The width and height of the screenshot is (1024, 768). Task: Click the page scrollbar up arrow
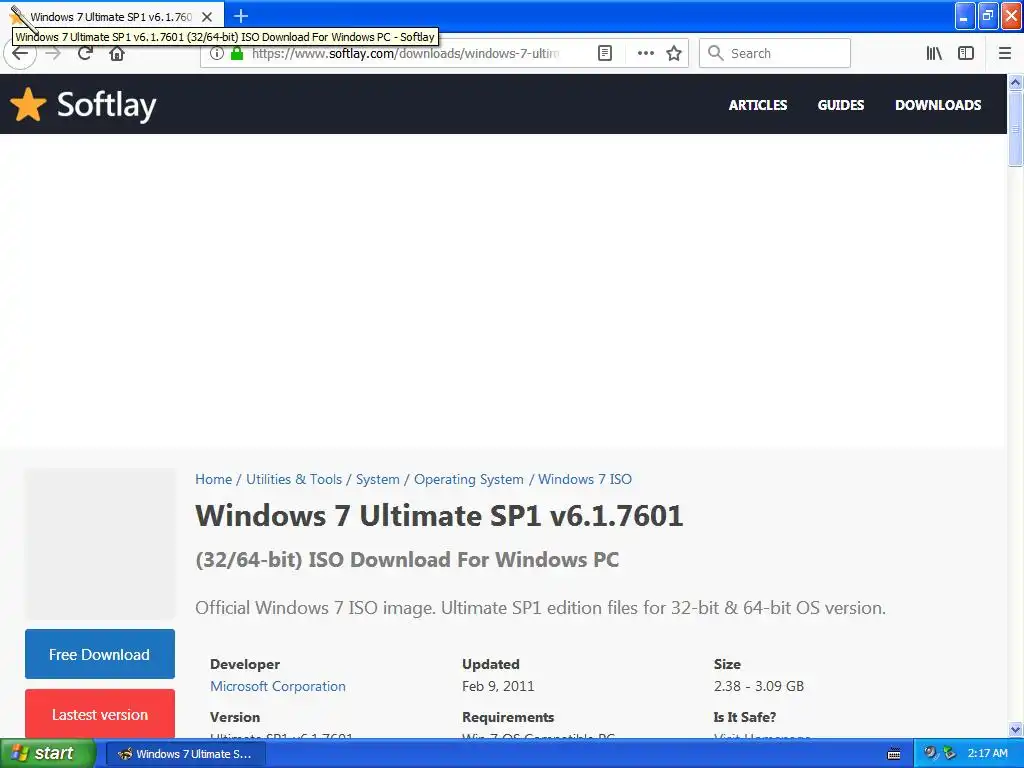tap(1015, 82)
